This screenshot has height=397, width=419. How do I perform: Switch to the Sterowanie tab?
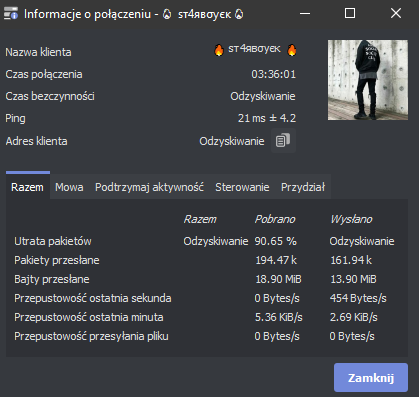pyautogui.click(x=242, y=187)
